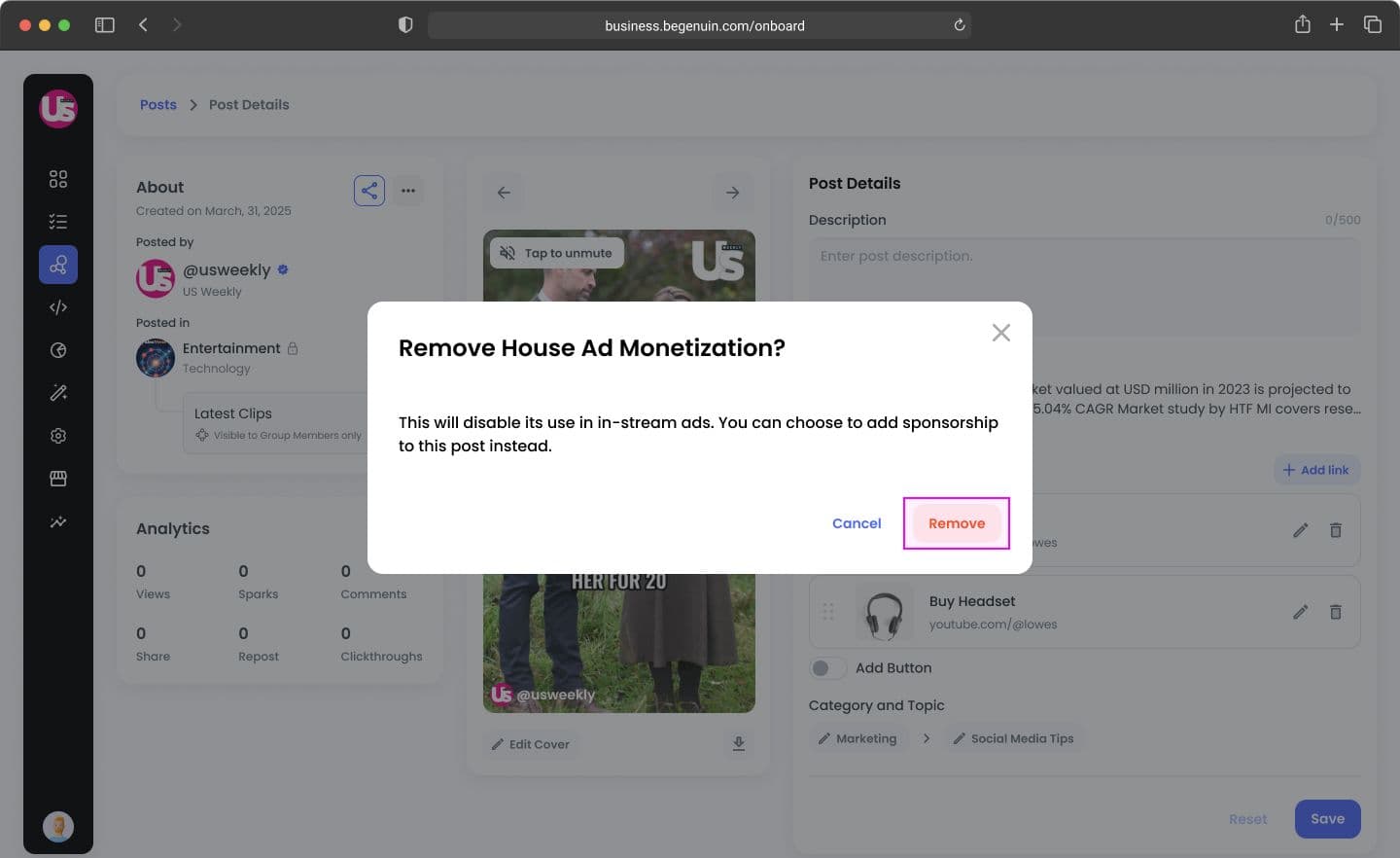Tap to unmute the video
This screenshot has height=858, width=1400.
click(556, 253)
